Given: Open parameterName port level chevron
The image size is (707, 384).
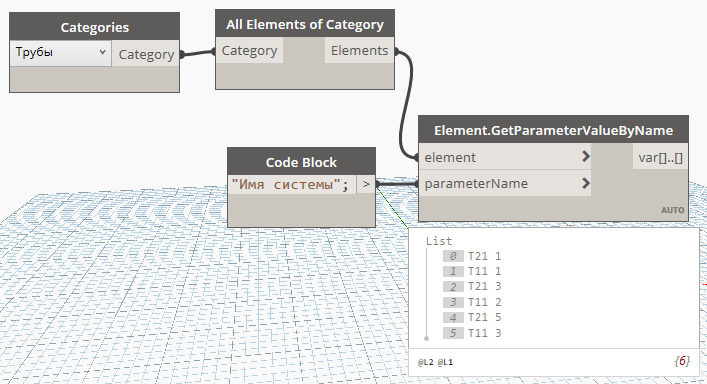Looking at the screenshot, I should coord(586,183).
